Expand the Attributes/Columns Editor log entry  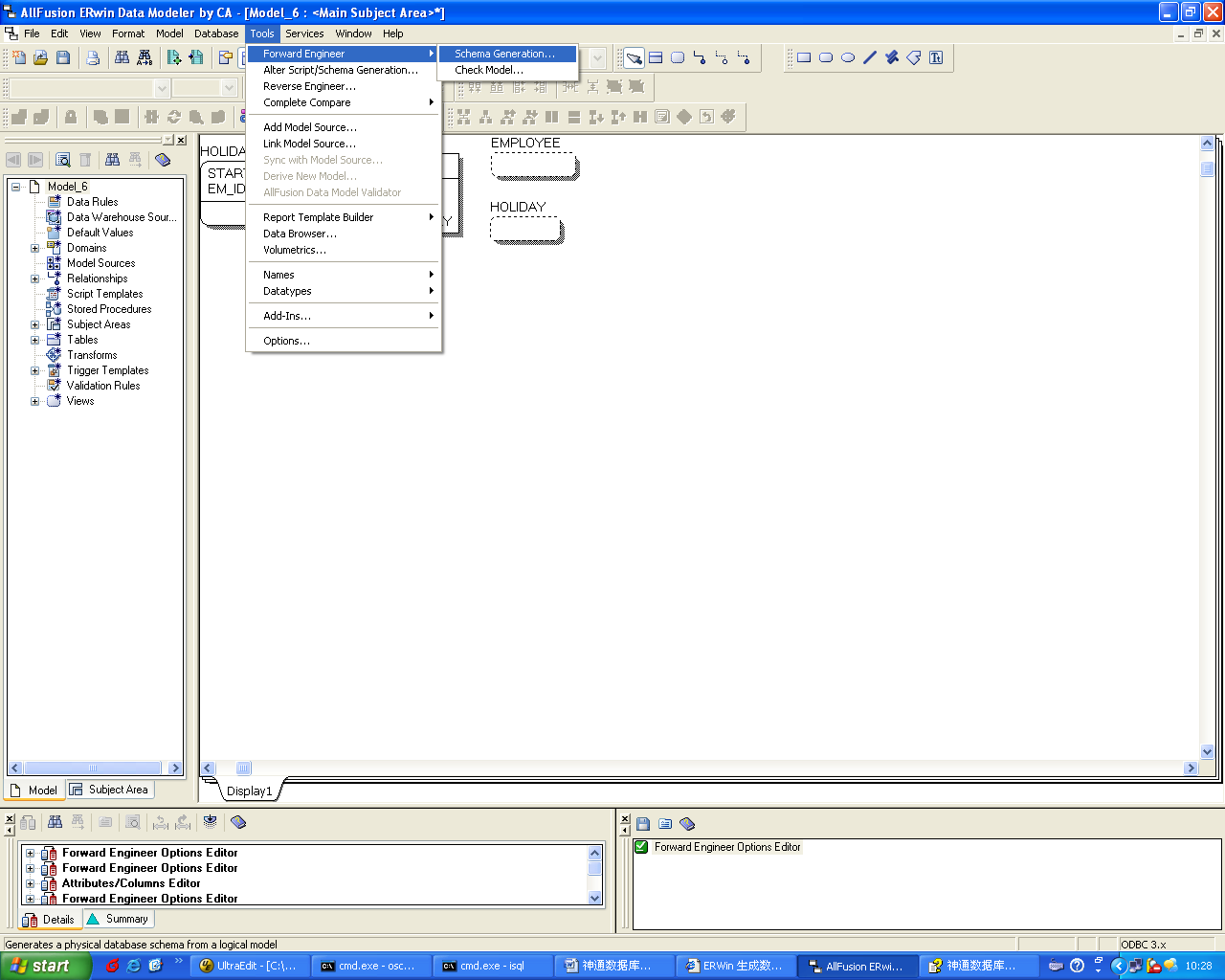tap(30, 883)
